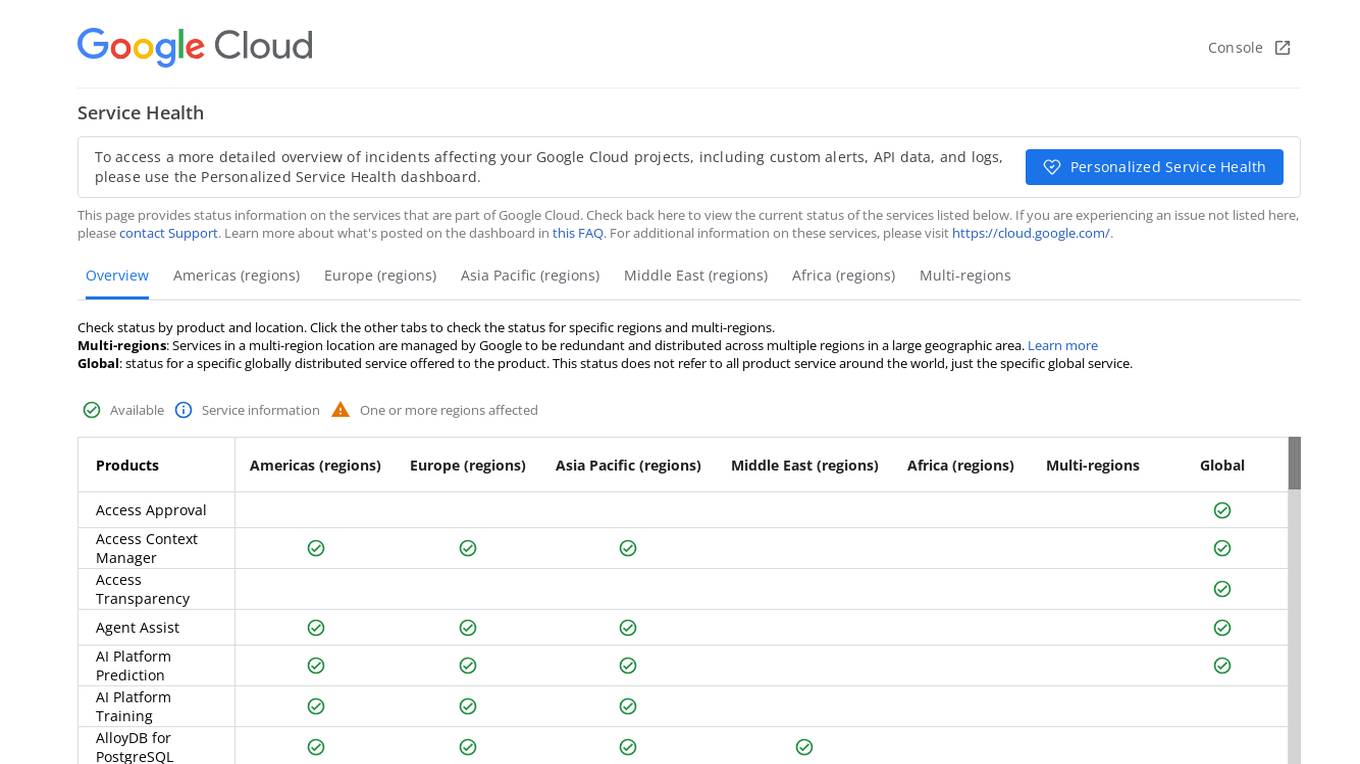Open the Multi-regions tab
Viewport: 1360px width, 764px height.
[965, 276]
